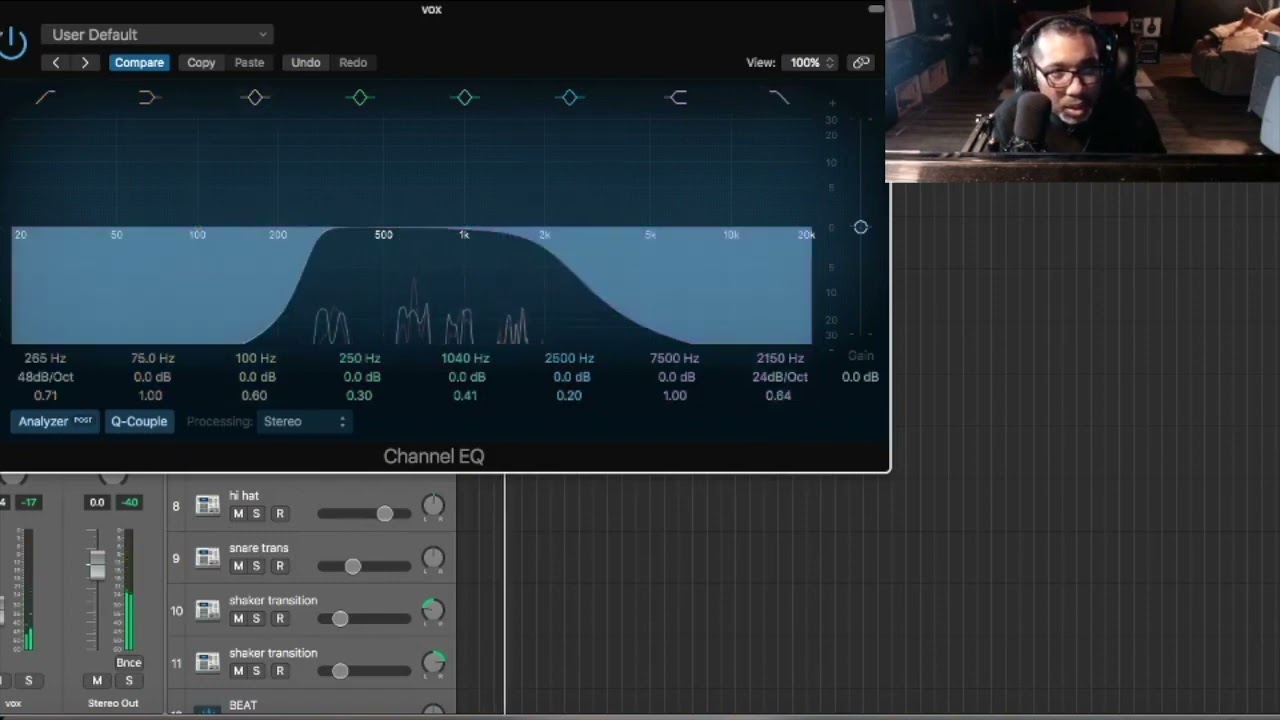The width and height of the screenshot is (1280, 720).
Task: Click track 11 shaker transition instrument icon
Action: (207, 661)
